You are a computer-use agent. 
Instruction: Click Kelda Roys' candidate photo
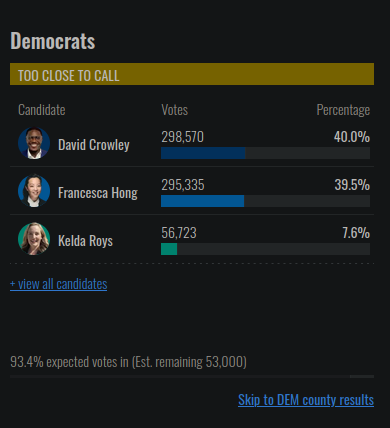tap(34, 239)
